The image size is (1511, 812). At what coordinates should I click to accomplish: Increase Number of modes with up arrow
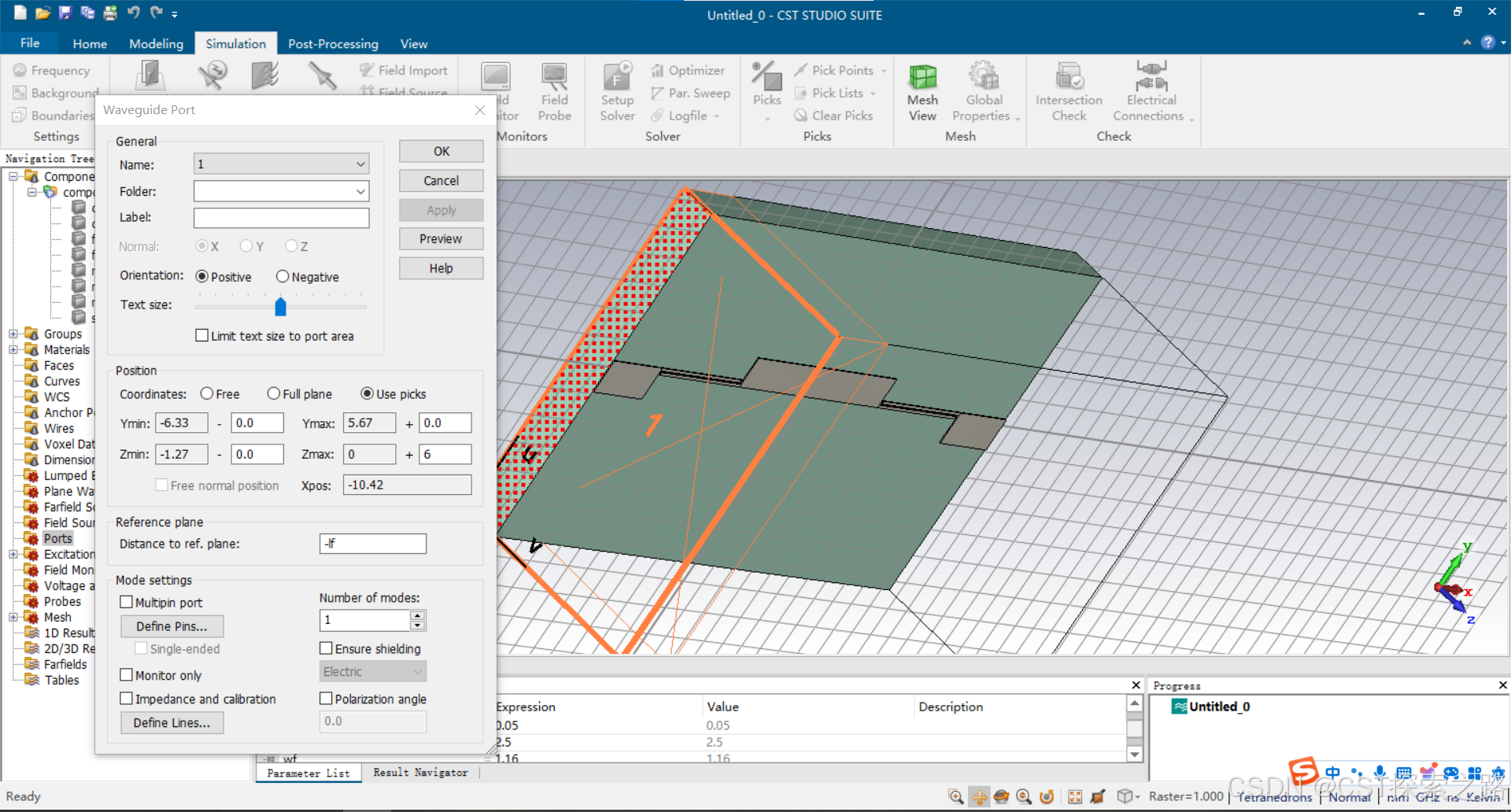pos(418,615)
